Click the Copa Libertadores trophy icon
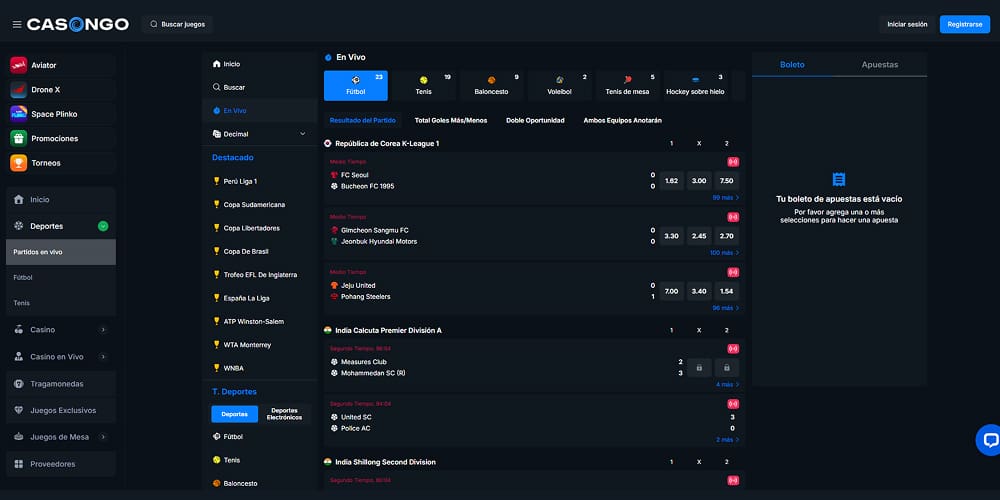This screenshot has width=1000, height=500. (x=217, y=228)
